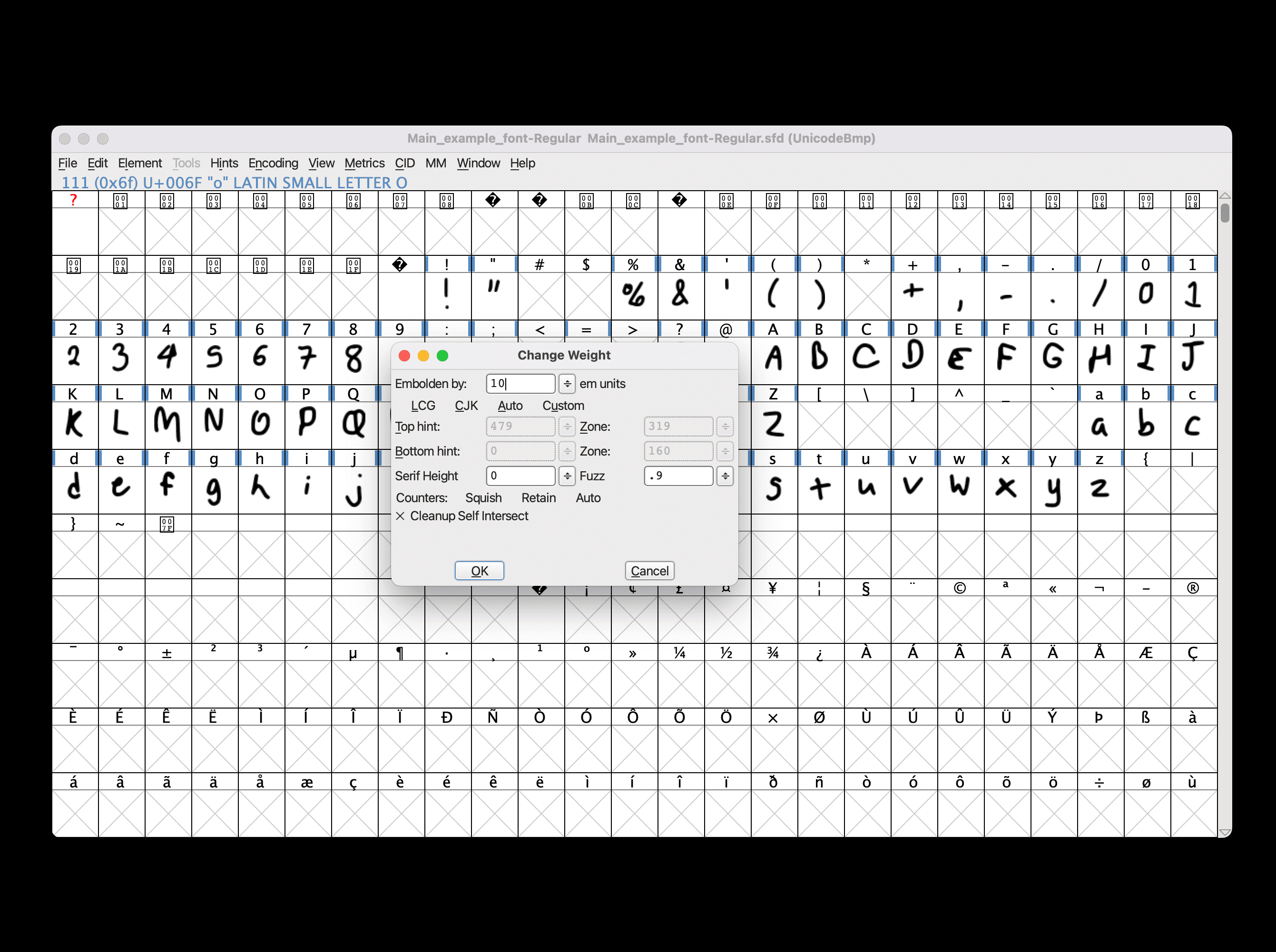
Task: Click the Serif Height stepper arrows
Action: pos(568,476)
